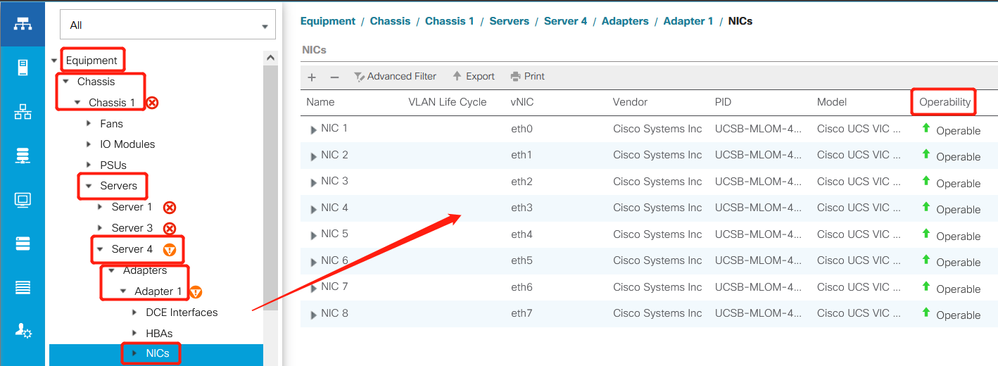Go to Adapter 1 breadcrumb link

point(688,21)
